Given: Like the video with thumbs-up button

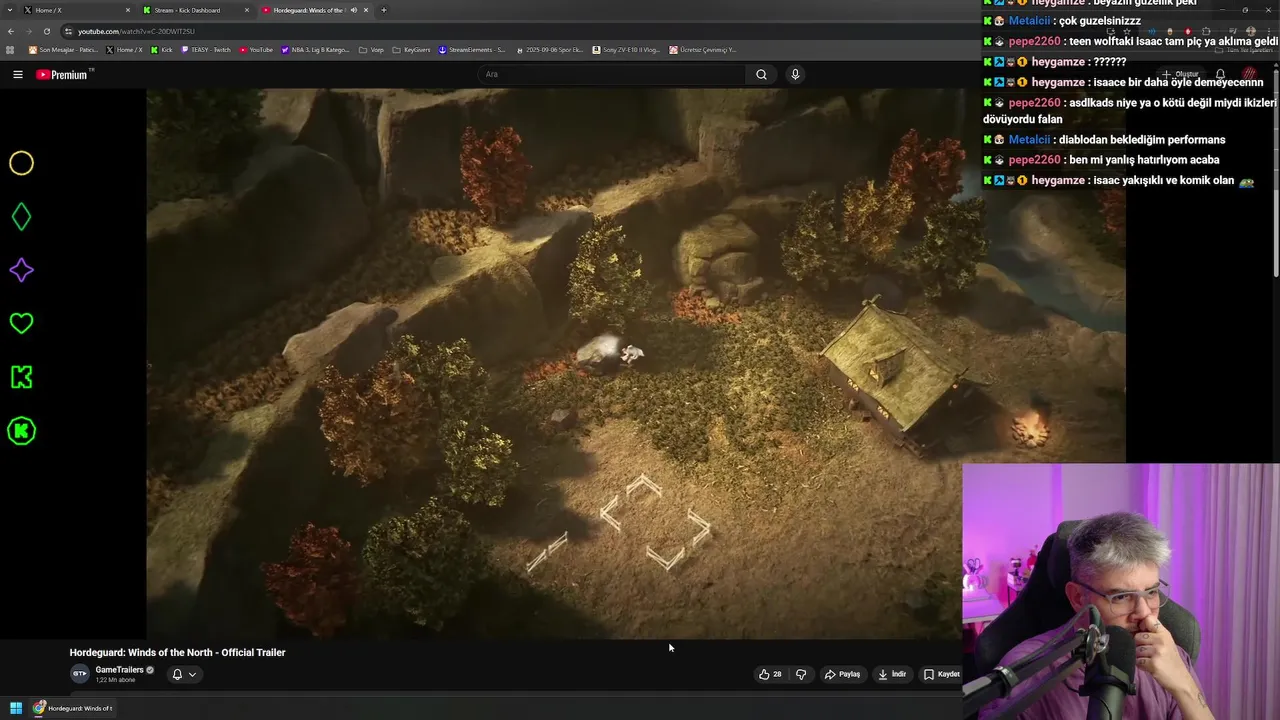Looking at the screenshot, I should (x=770, y=674).
